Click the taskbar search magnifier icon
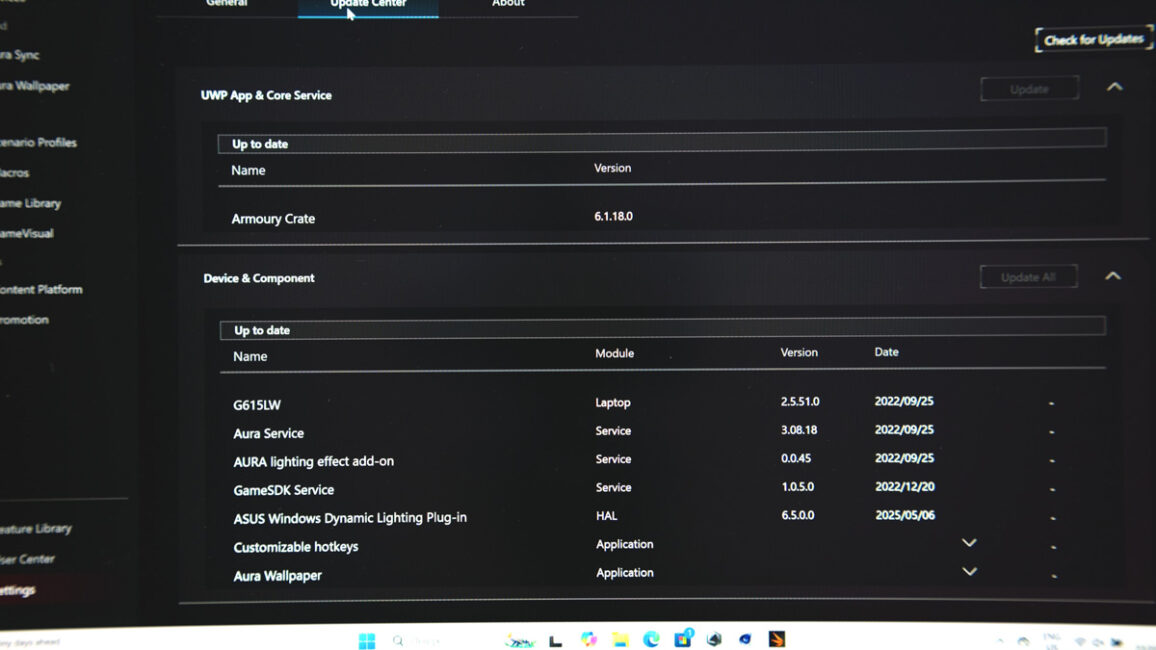This screenshot has height=650, width=1156. [x=398, y=640]
